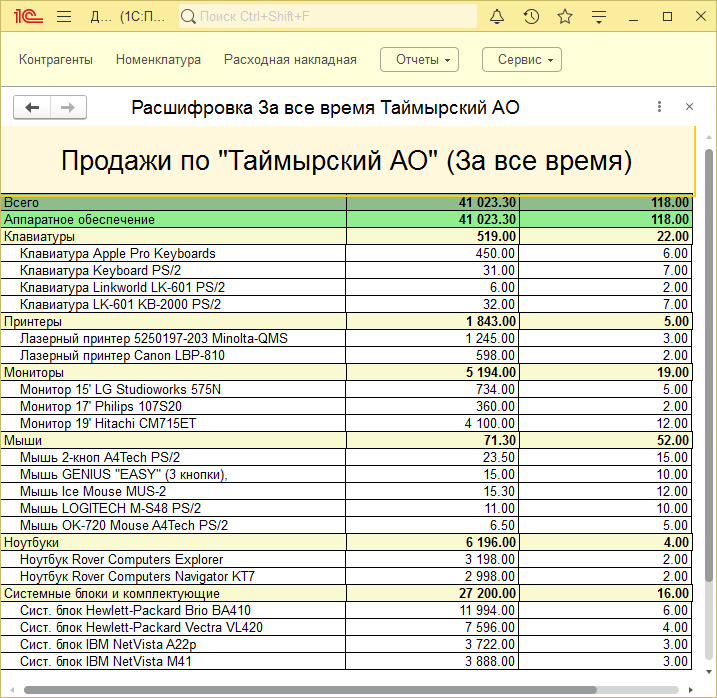This screenshot has height=698, width=717.
Task: Expand the Отчеты dropdown
Action: click(x=419, y=59)
